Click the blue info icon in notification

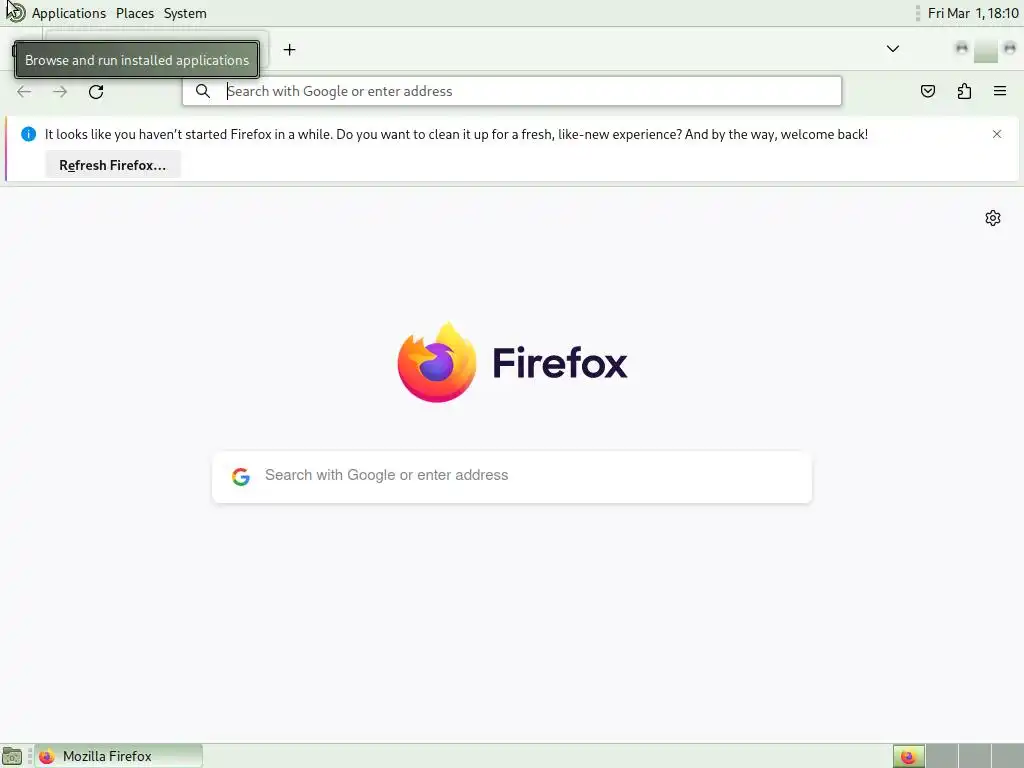point(28,134)
